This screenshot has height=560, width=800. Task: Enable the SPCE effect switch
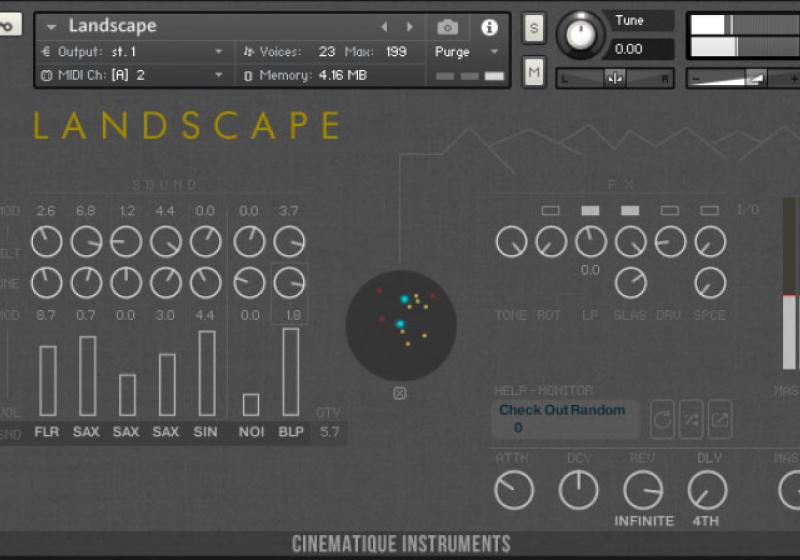709,210
